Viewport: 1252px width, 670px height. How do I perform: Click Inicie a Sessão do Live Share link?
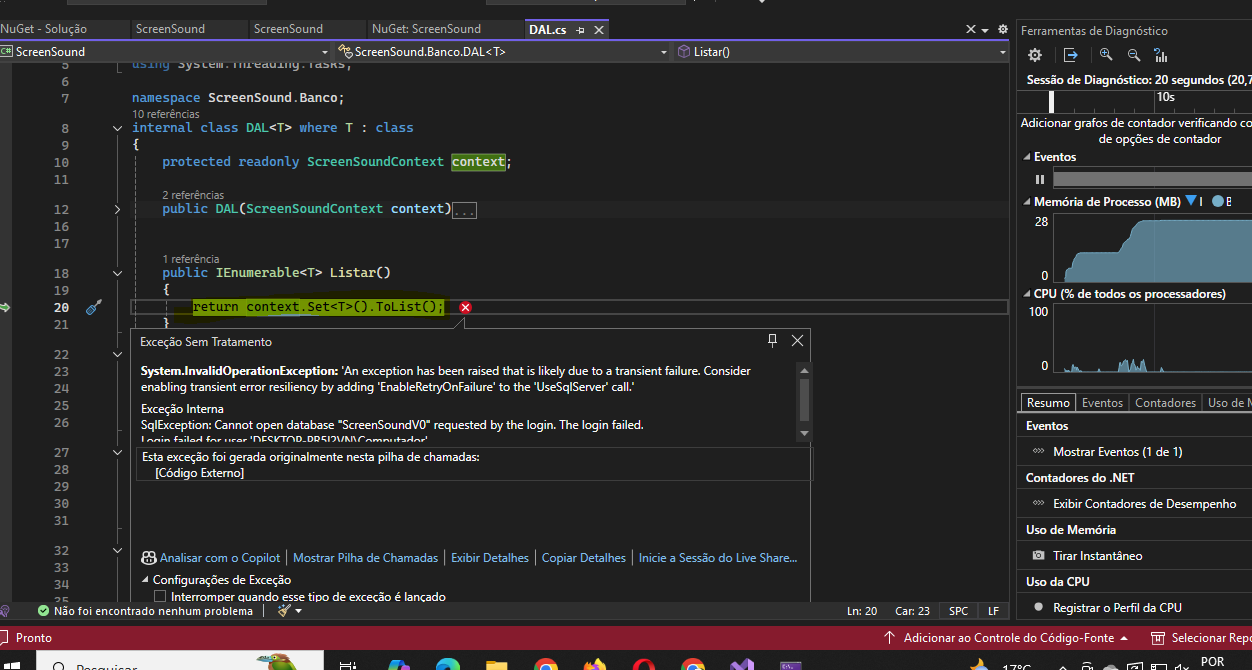click(718, 558)
